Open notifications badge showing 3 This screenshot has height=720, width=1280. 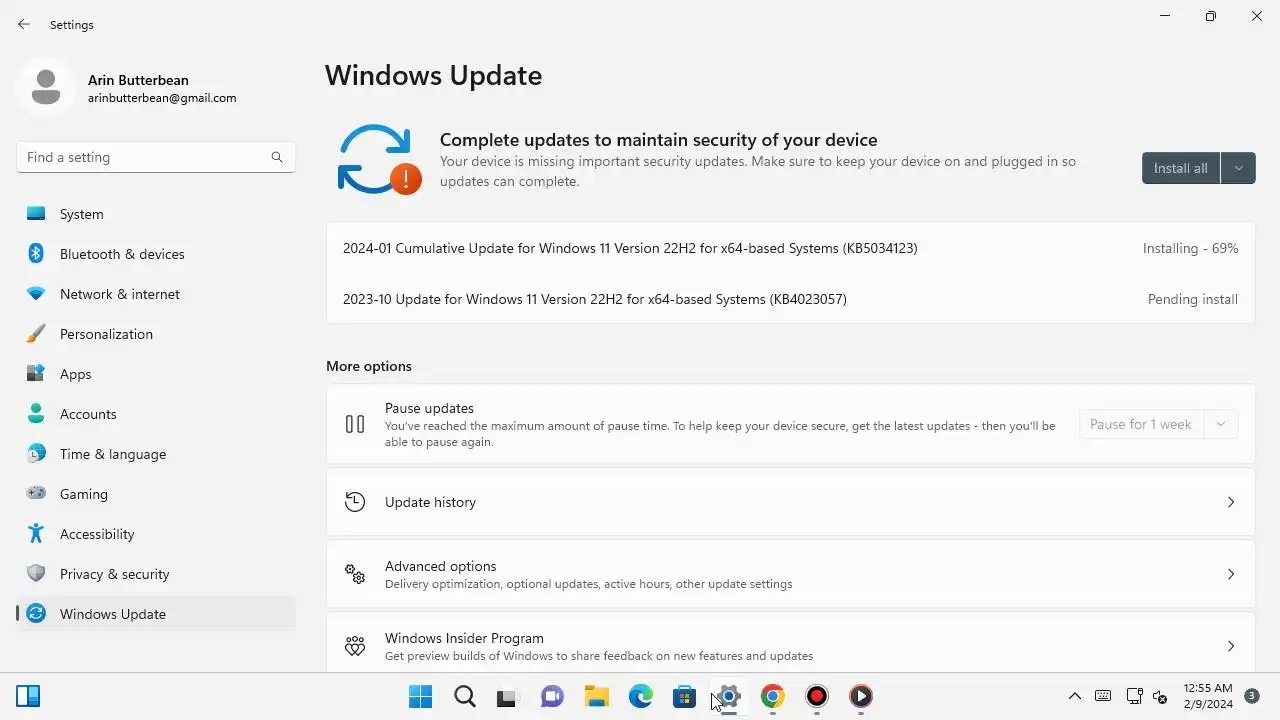[x=1252, y=695]
